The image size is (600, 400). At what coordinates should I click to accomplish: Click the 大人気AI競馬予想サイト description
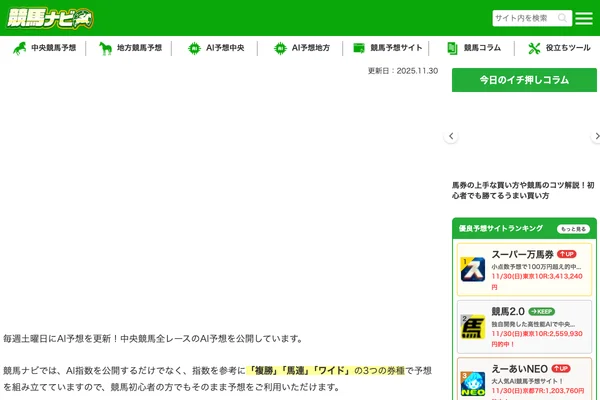[x=527, y=381]
